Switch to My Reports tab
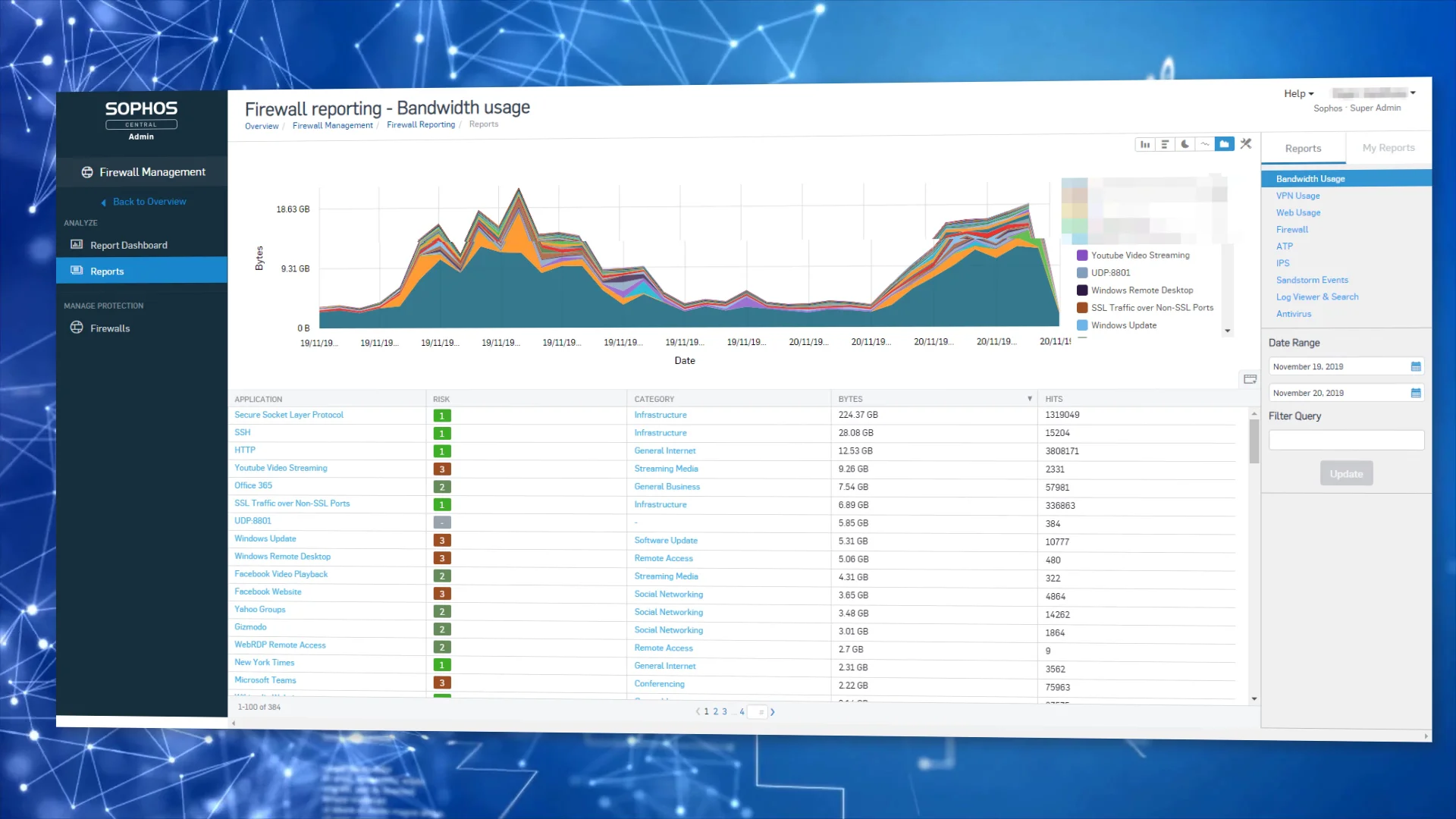This screenshot has width=1456, height=819. (x=1388, y=148)
